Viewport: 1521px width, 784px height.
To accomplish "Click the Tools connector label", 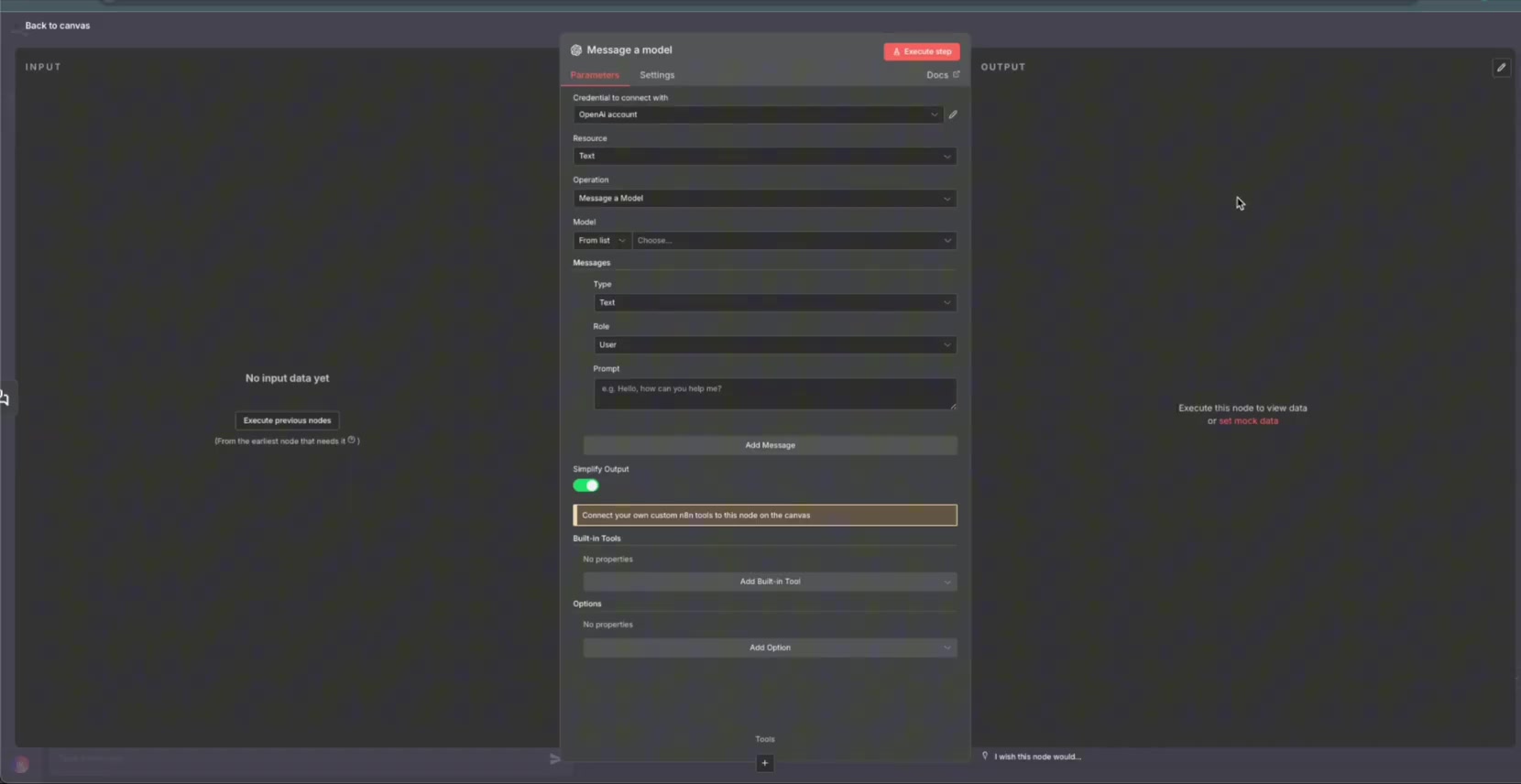I will click(765, 739).
